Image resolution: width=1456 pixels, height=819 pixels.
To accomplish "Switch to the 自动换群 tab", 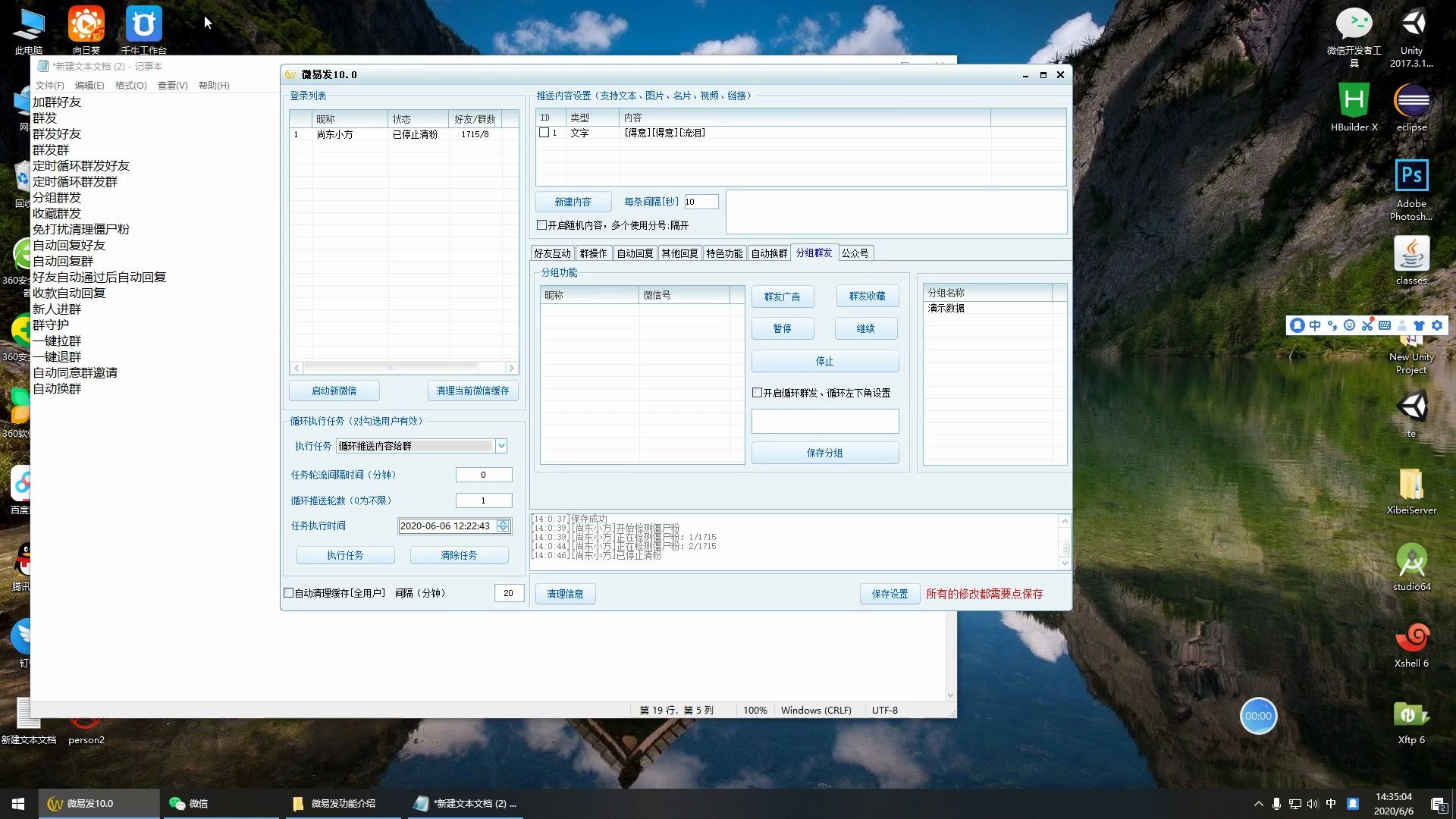I will [x=770, y=253].
